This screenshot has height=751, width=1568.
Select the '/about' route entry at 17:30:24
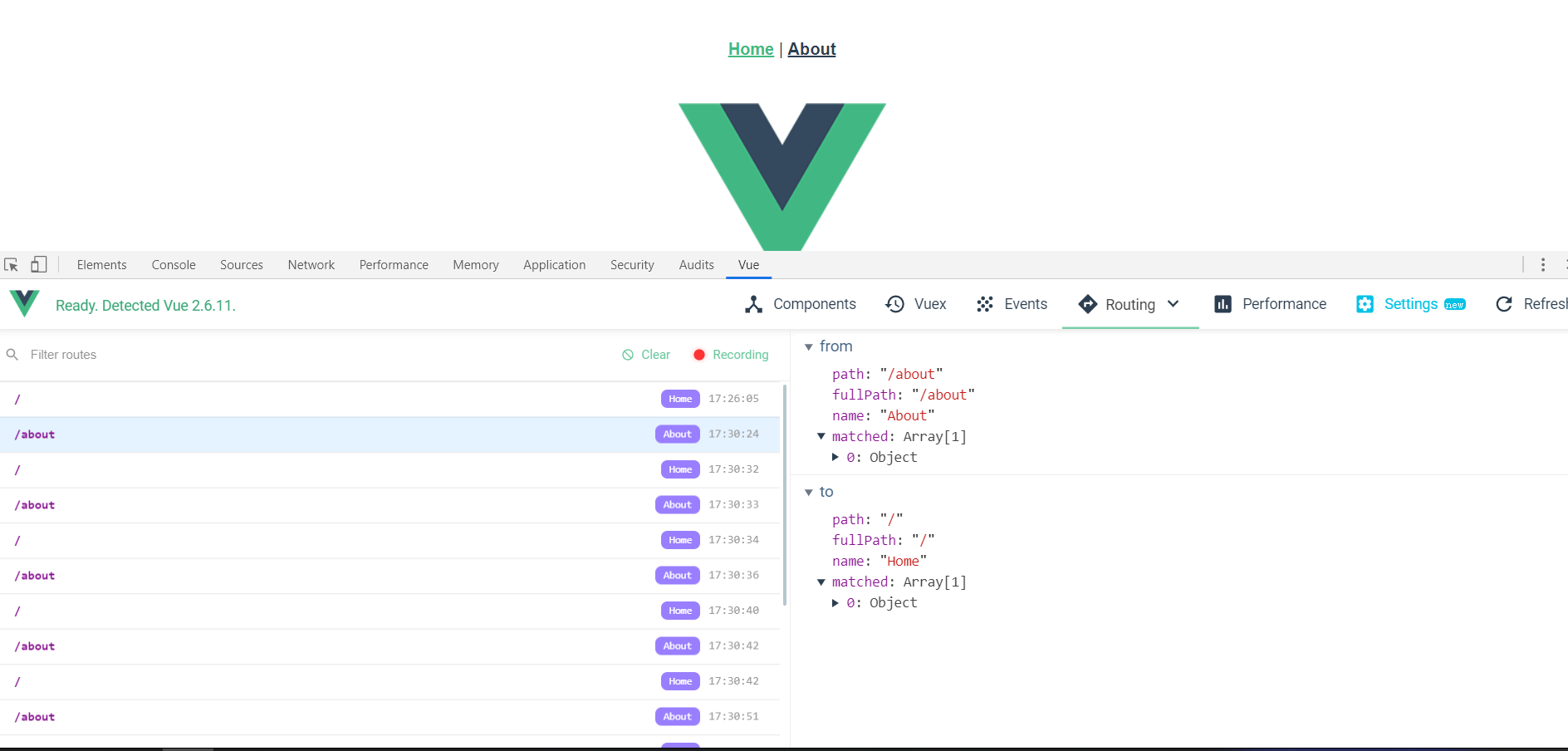pyautogui.click(x=390, y=434)
